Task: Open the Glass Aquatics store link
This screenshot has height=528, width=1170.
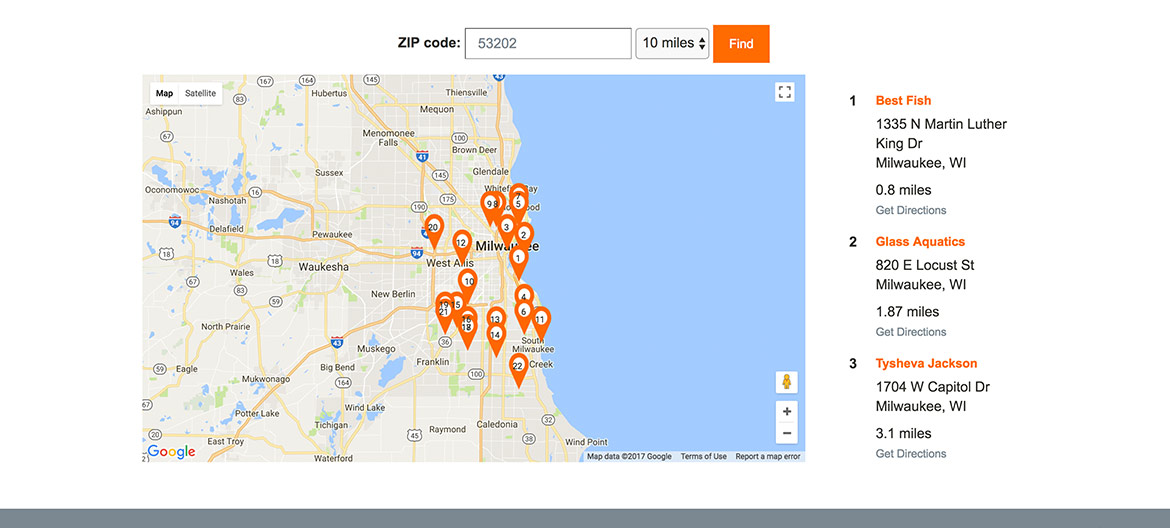Action: click(920, 241)
